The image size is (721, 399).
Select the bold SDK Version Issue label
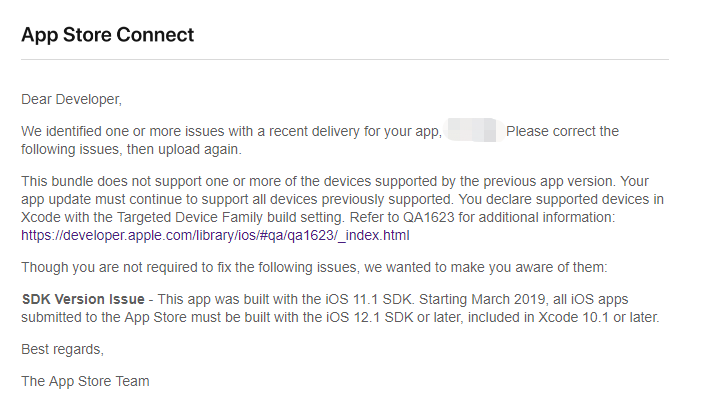click(x=83, y=299)
